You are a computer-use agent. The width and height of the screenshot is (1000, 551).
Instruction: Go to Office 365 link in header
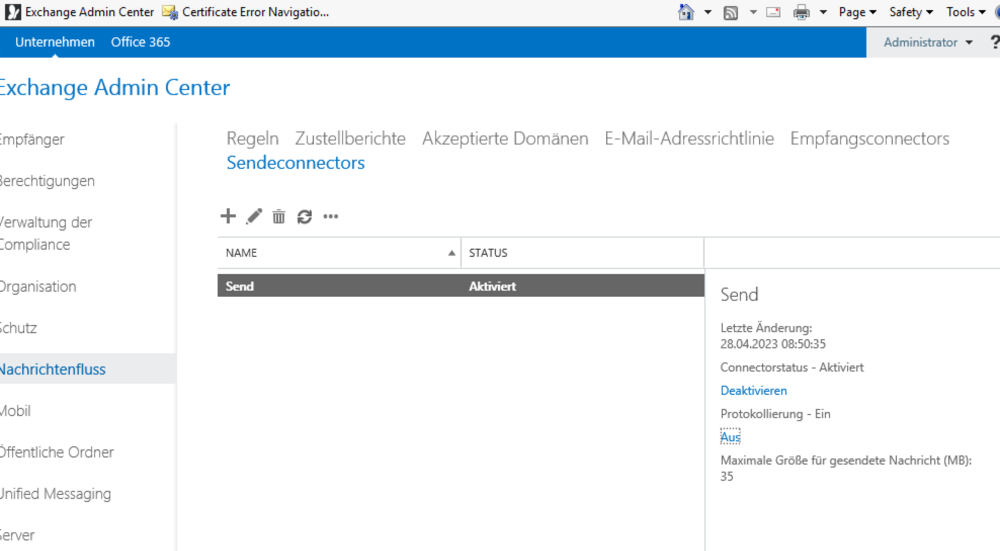(x=140, y=42)
